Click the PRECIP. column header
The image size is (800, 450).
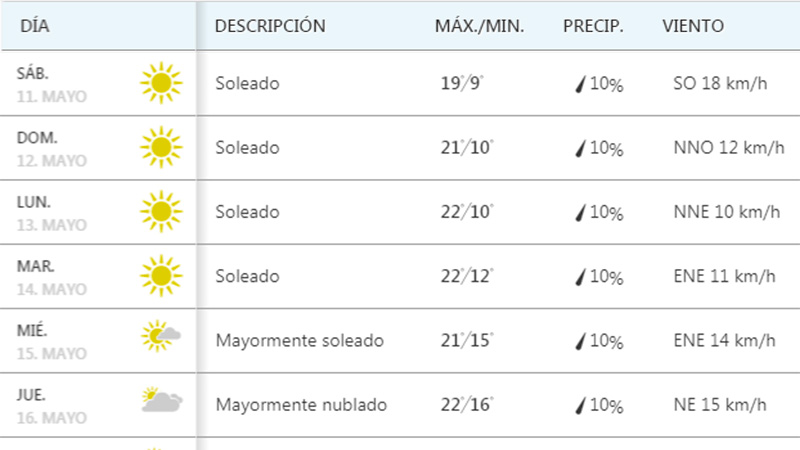pos(593,26)
